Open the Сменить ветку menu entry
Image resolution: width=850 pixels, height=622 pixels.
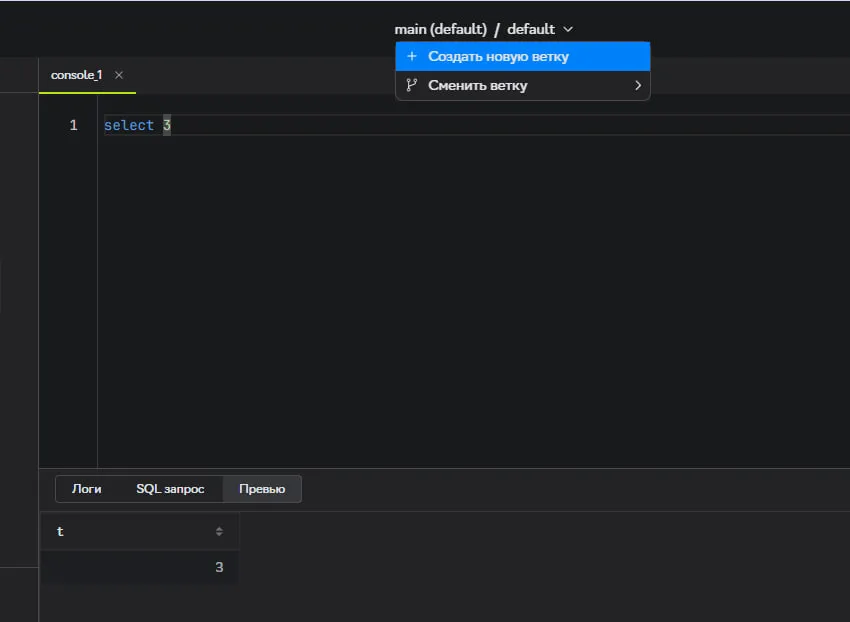[x=477, y=86]
